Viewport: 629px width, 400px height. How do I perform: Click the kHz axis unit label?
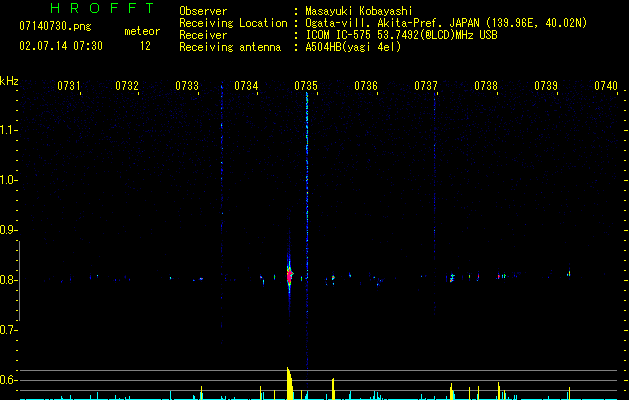pos(9,81)
